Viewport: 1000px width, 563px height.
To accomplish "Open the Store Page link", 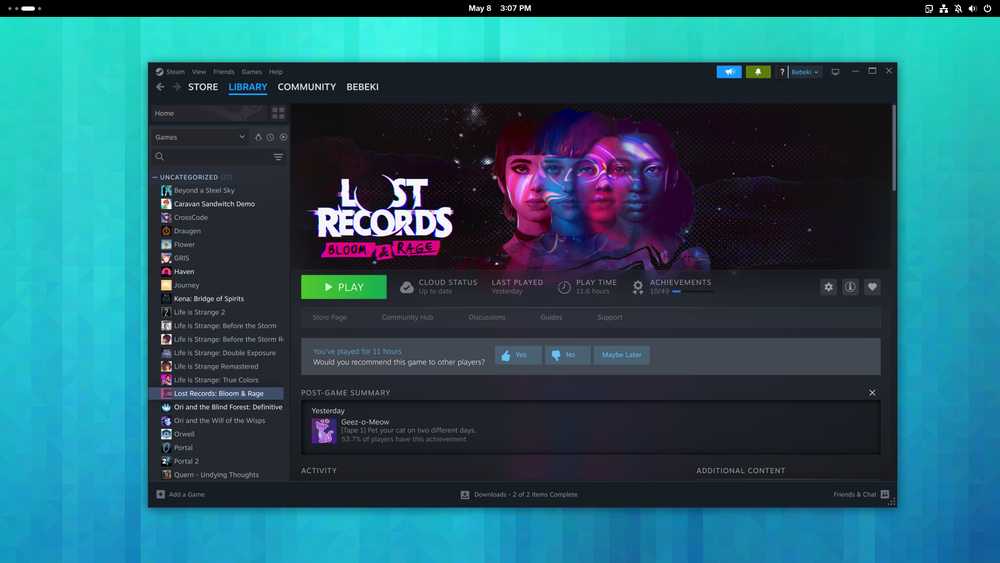I will (330, 318).
